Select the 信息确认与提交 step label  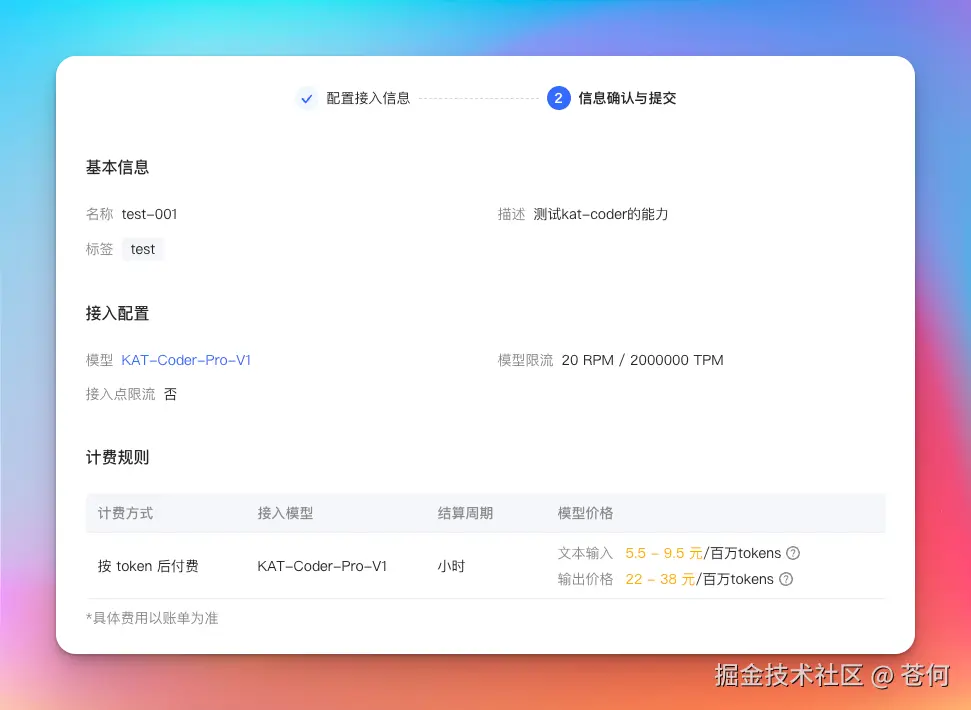626,98
